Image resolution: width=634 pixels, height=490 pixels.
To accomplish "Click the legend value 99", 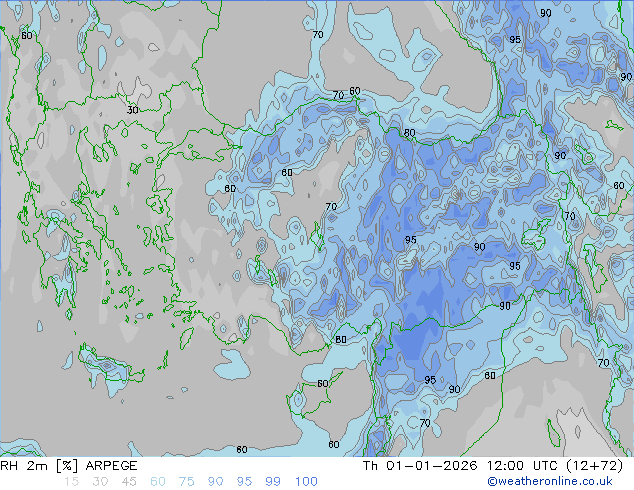I will click(273, 482).
